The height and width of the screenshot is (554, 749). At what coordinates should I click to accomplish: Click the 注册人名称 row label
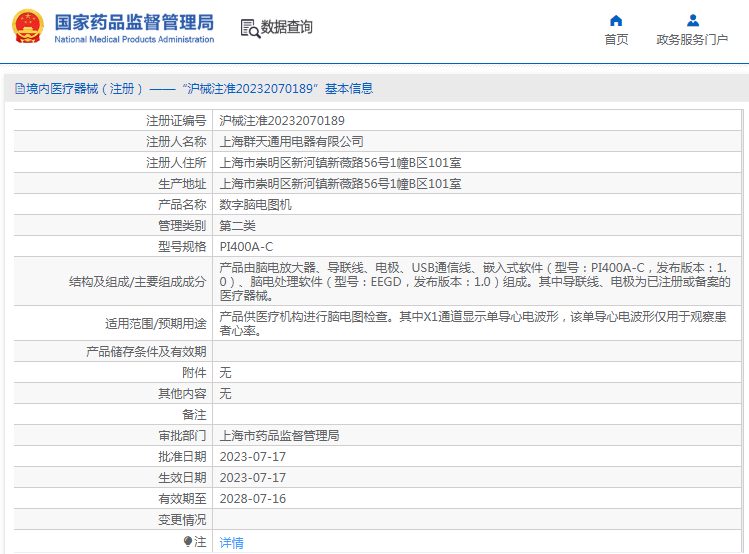tap(176, 142)
